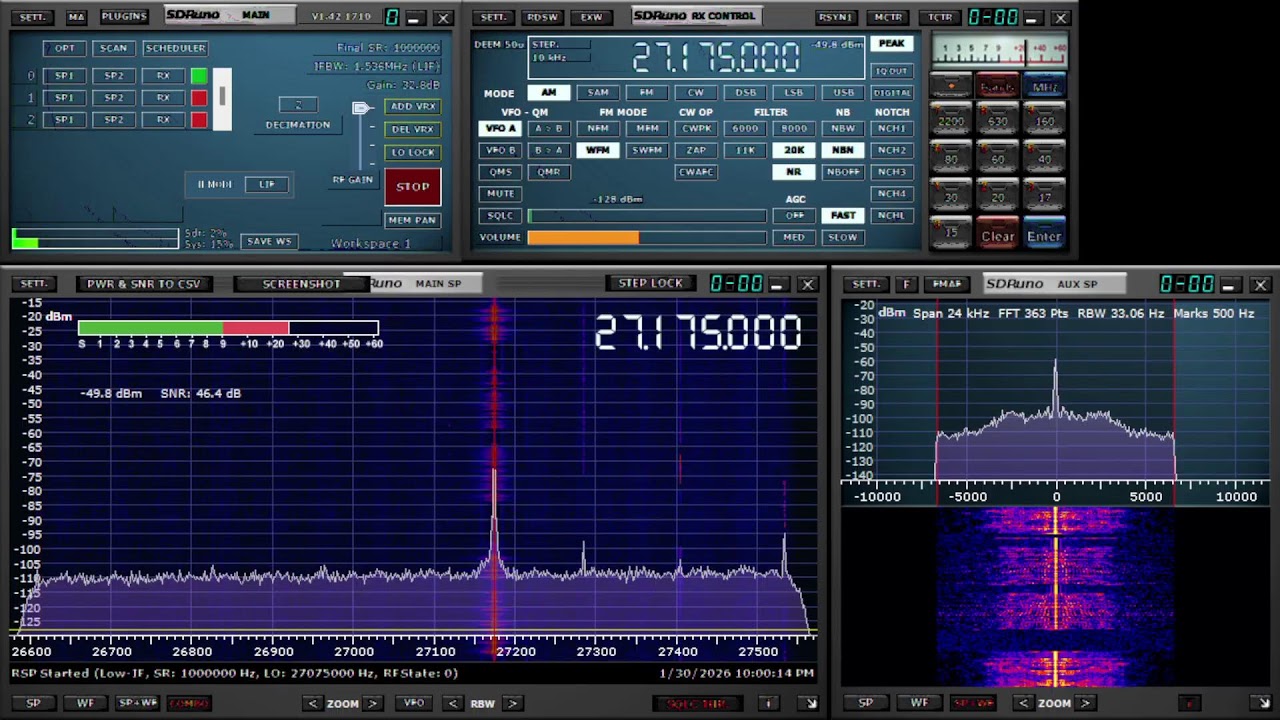
Task: Click the red VRX 2 status indicator
Action: 199,120
